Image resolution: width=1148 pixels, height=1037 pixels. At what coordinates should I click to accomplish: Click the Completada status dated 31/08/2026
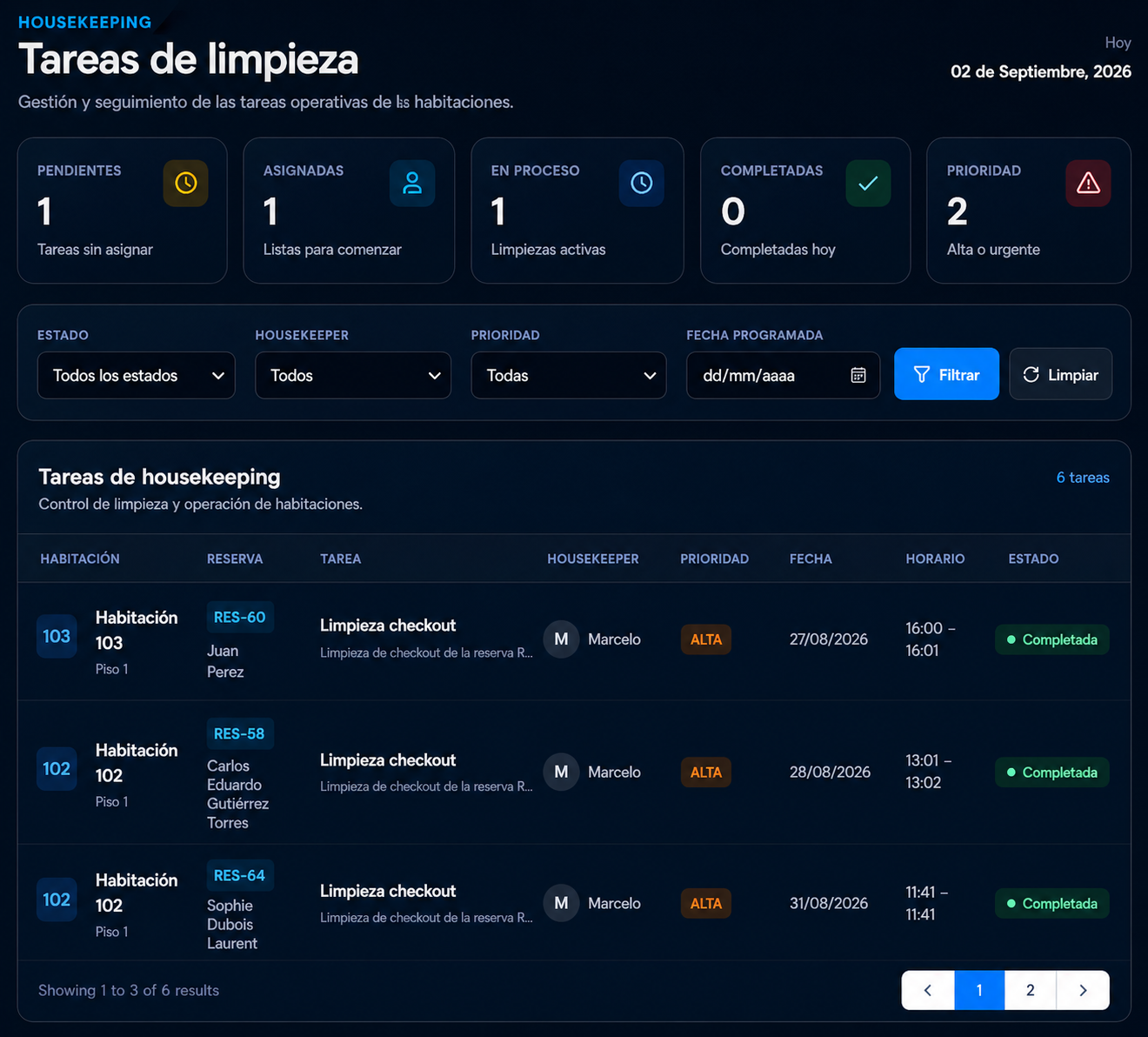pyautogui.click(x=1052, y=903)
